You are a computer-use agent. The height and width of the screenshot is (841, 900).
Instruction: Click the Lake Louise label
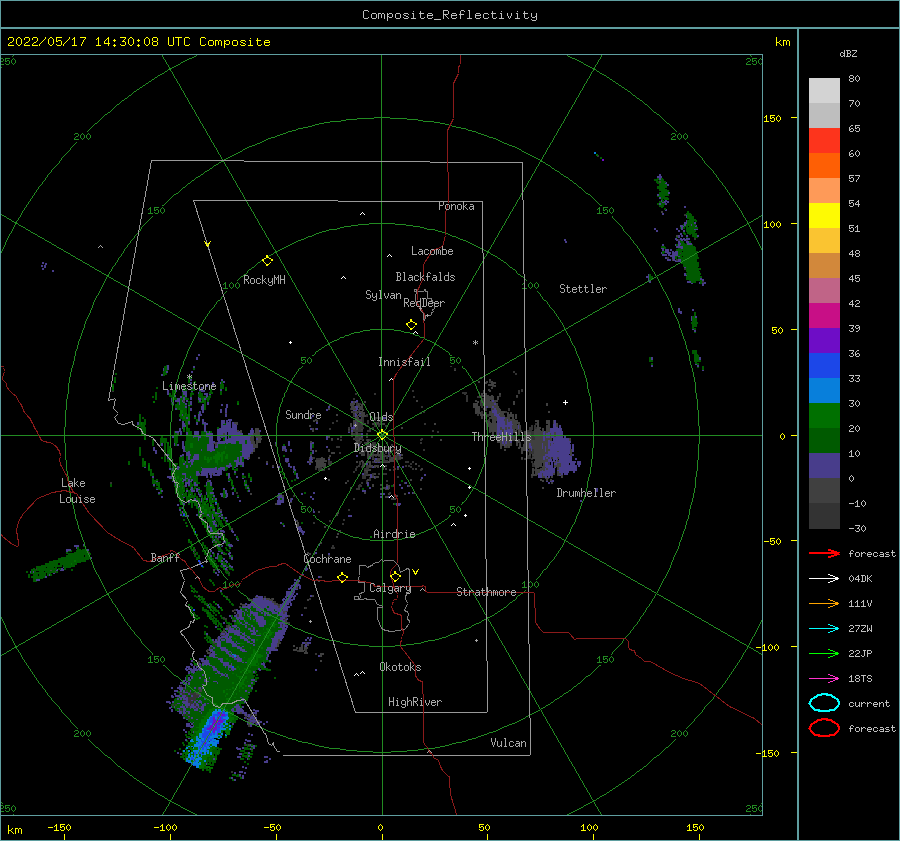(77, 491)
